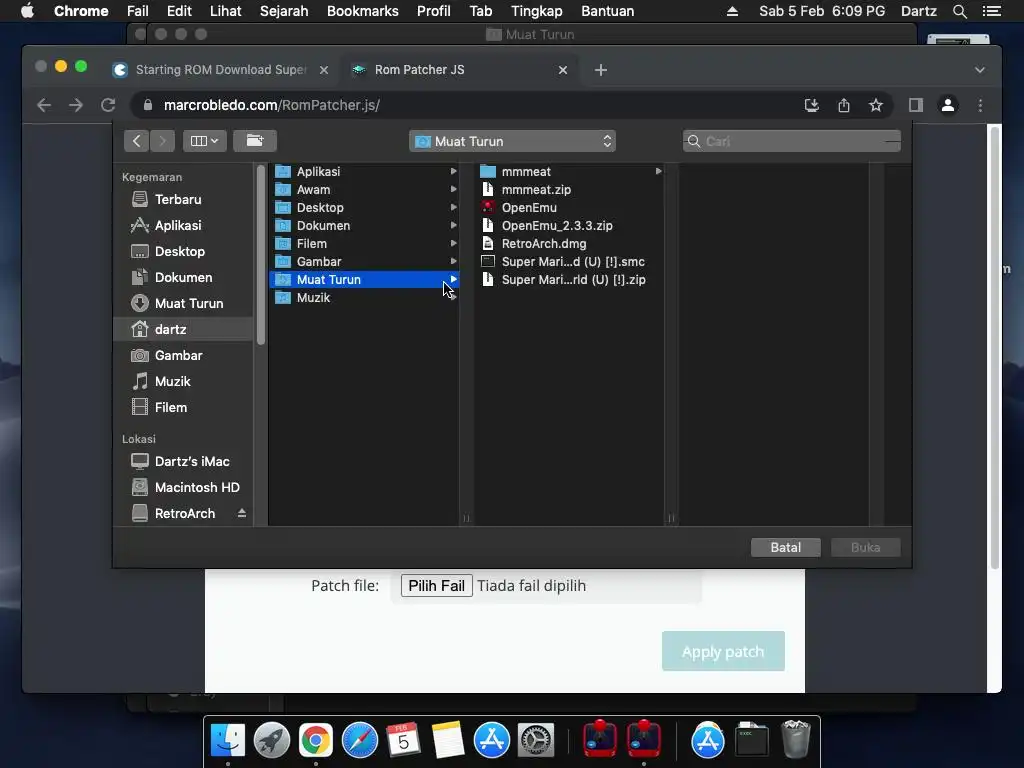Reload the page in Chrome
1024x768 pixels.
pyautogui.click(x=108, y=105)
